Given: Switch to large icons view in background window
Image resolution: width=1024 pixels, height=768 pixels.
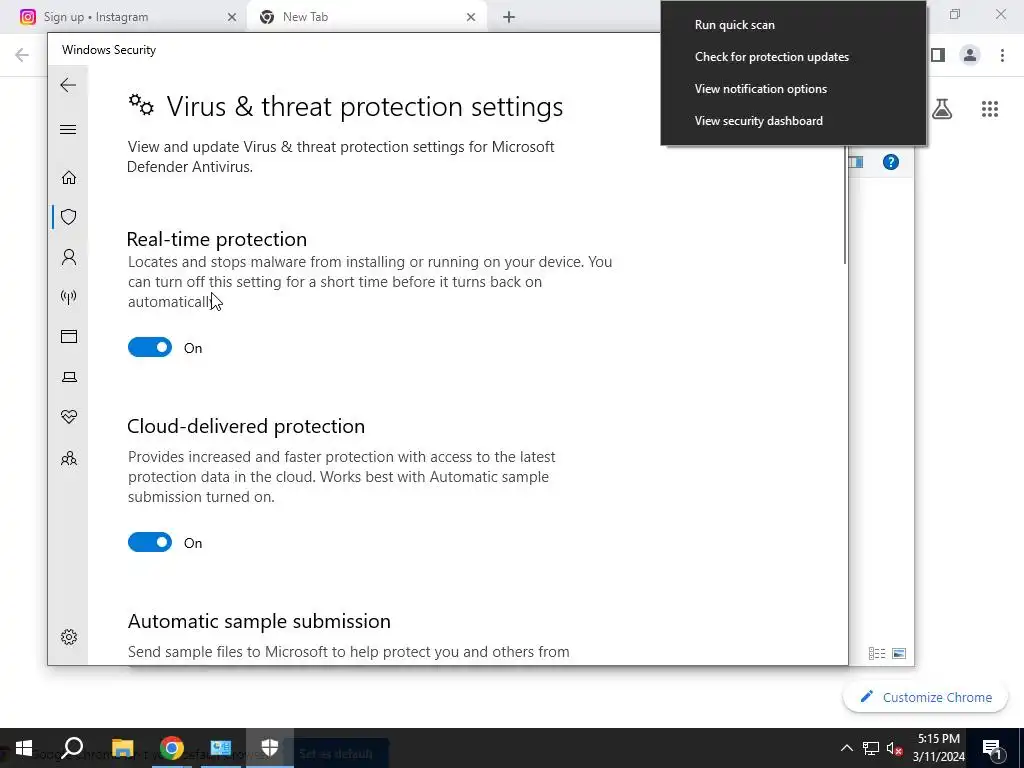Looking at the screenshot, I should [899, 653].
